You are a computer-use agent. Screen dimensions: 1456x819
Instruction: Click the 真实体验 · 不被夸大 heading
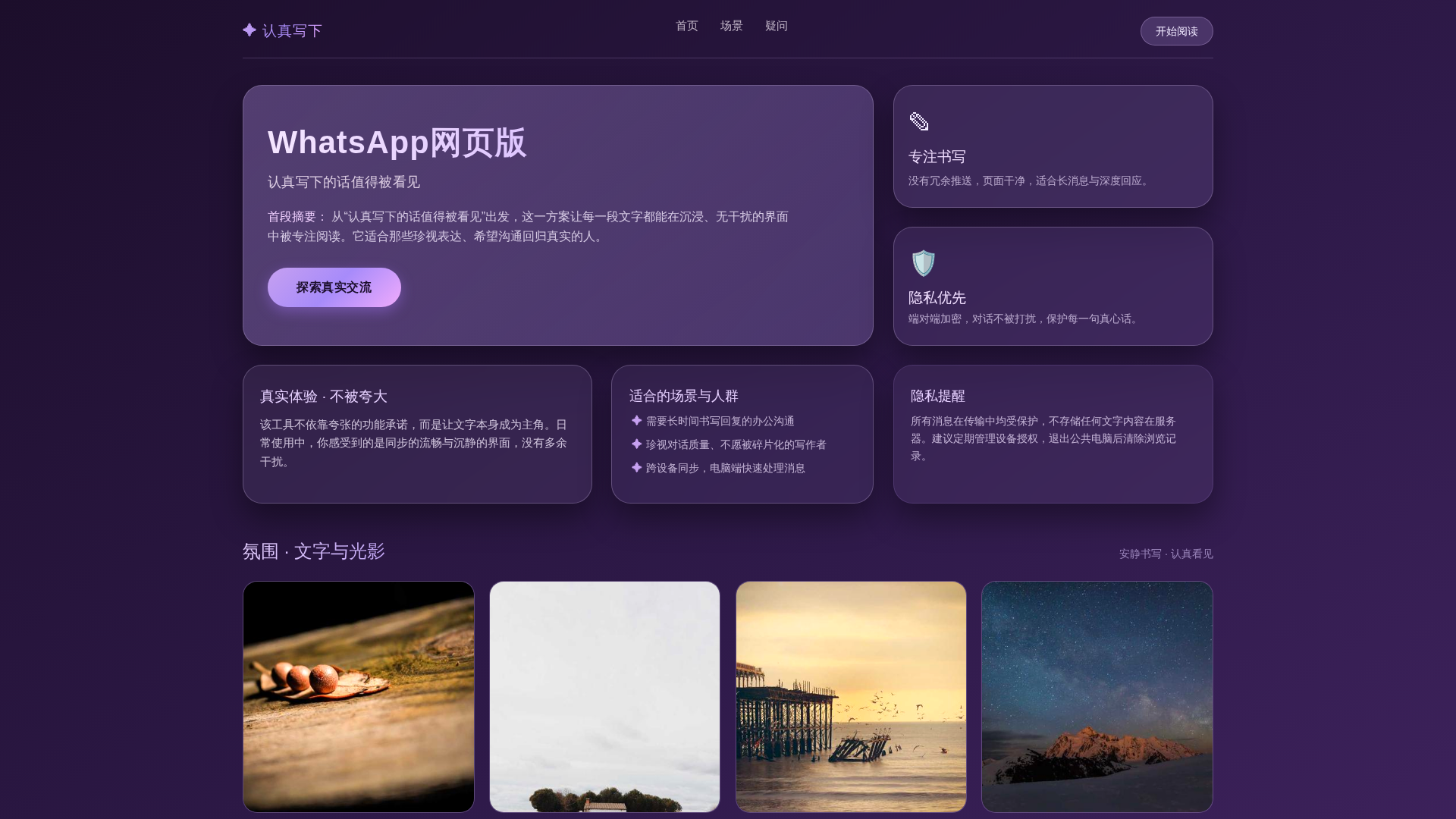click(x=324, y=397)
